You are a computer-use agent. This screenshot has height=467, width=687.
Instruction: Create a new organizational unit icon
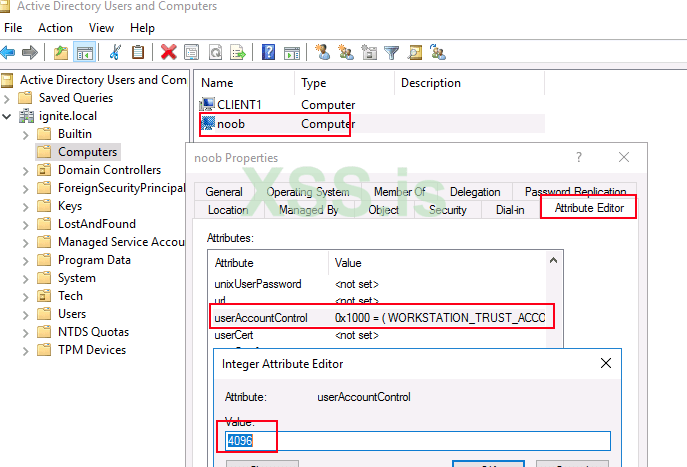(369, 53)
